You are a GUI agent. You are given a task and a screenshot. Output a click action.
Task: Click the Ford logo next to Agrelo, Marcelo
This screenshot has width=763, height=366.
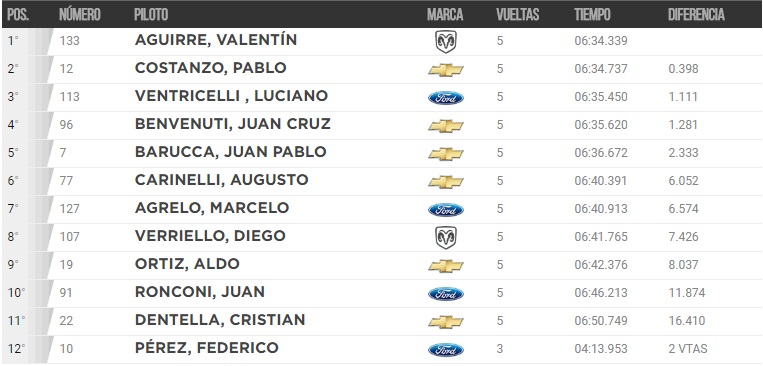[x=446, y=210]
